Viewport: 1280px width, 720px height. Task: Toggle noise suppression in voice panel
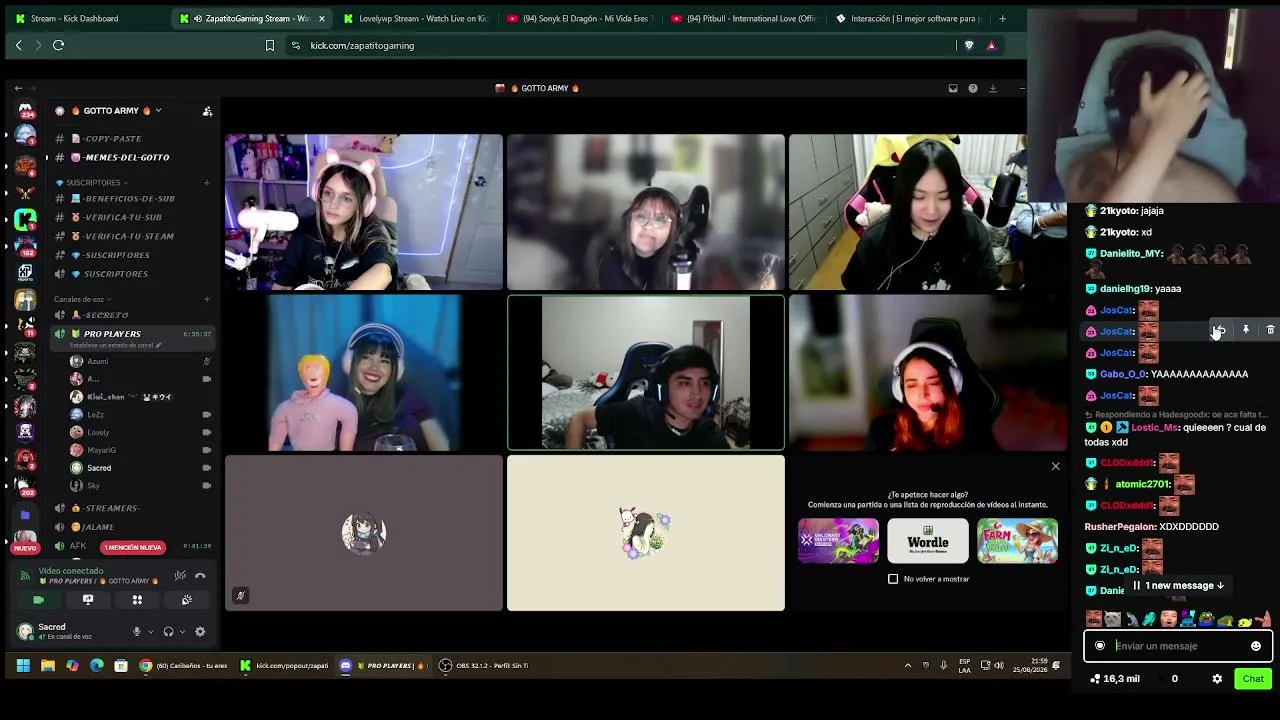180,575
